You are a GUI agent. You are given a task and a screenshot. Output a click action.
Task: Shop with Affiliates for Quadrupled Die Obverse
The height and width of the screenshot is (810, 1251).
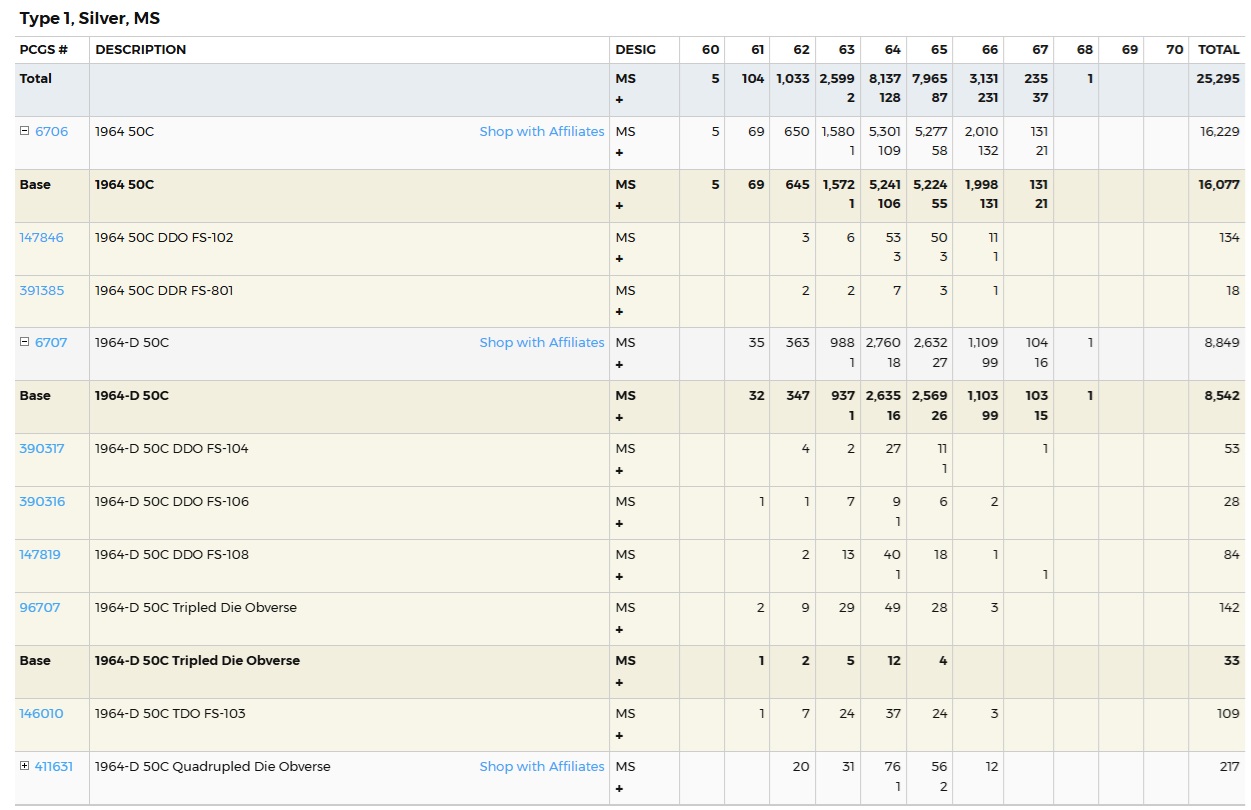coord(542,766)
